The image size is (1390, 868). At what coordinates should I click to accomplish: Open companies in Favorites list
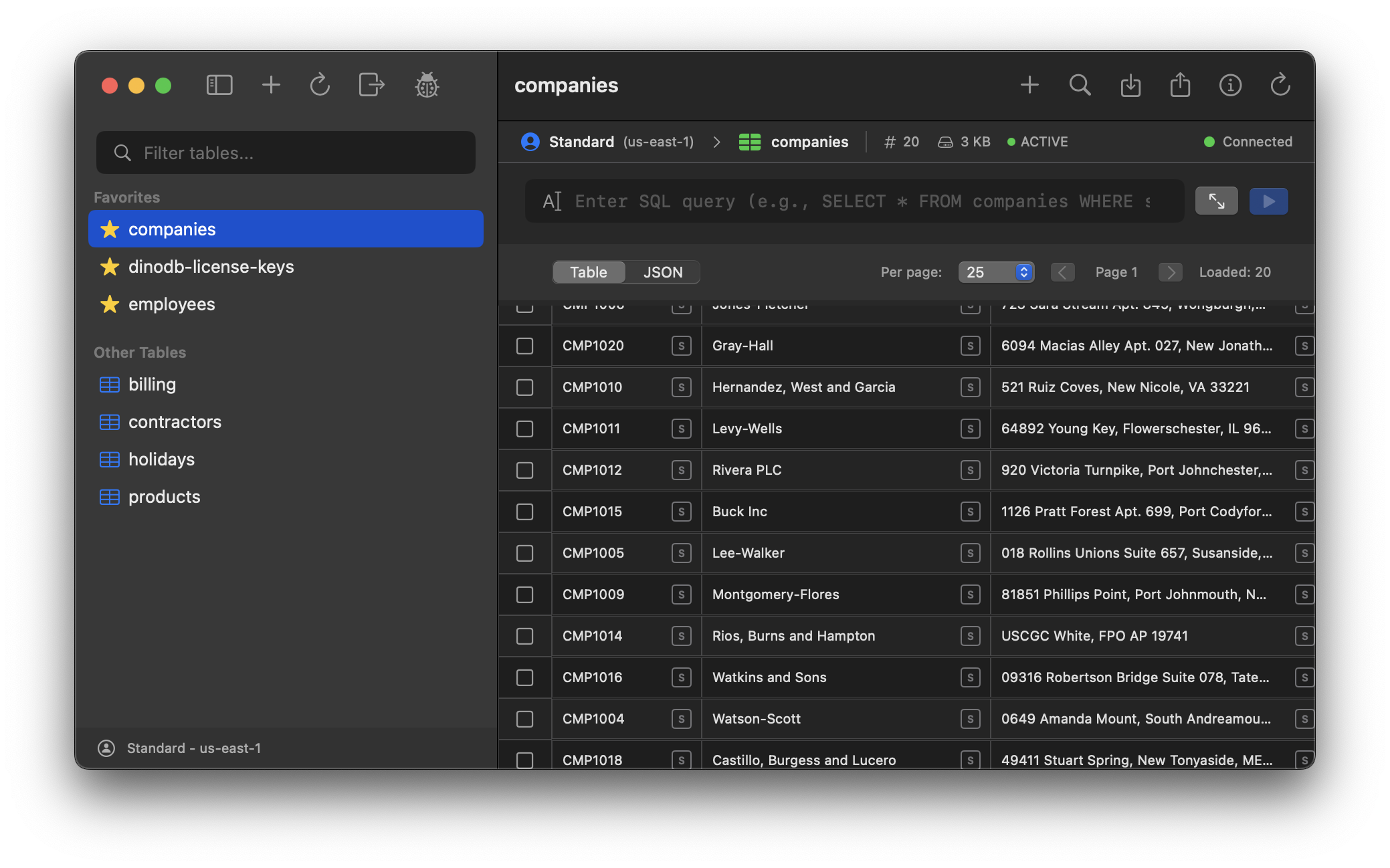click(286, 229)
